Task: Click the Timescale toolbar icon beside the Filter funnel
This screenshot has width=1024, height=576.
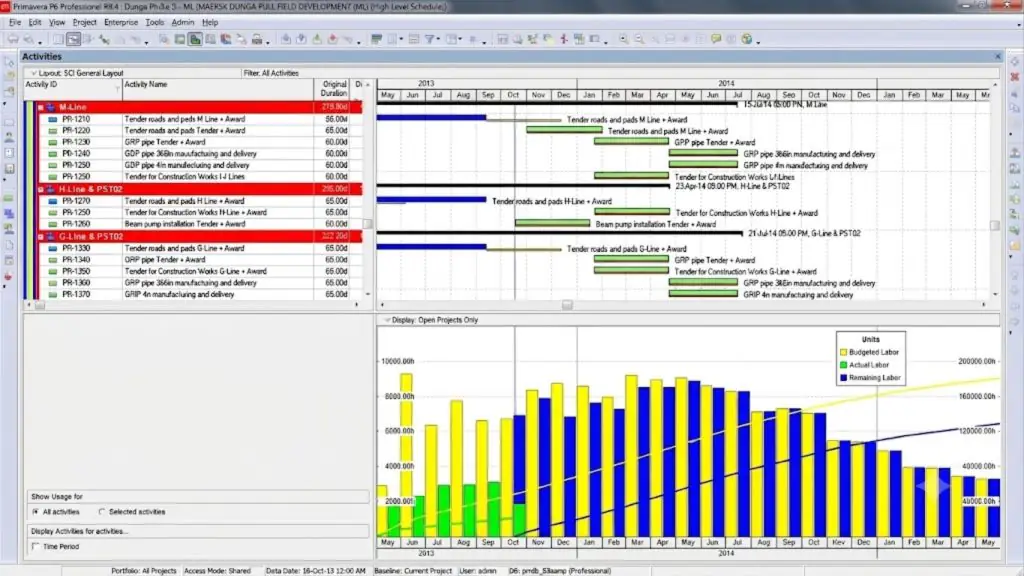Action: tap(414, 39)
